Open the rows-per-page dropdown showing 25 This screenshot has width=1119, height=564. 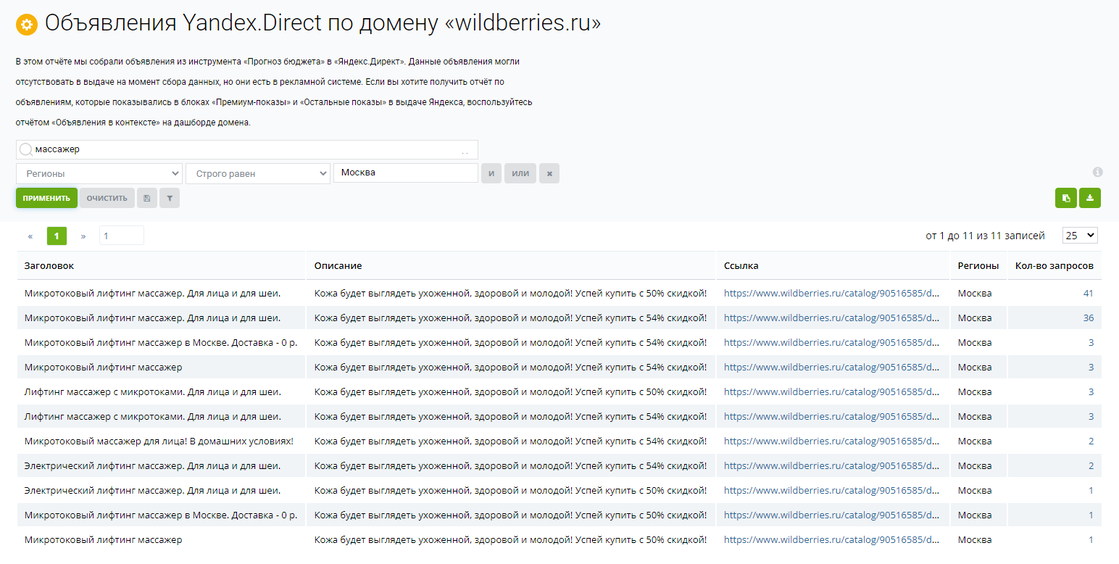pyautogui.click(x=1079, y=235)
